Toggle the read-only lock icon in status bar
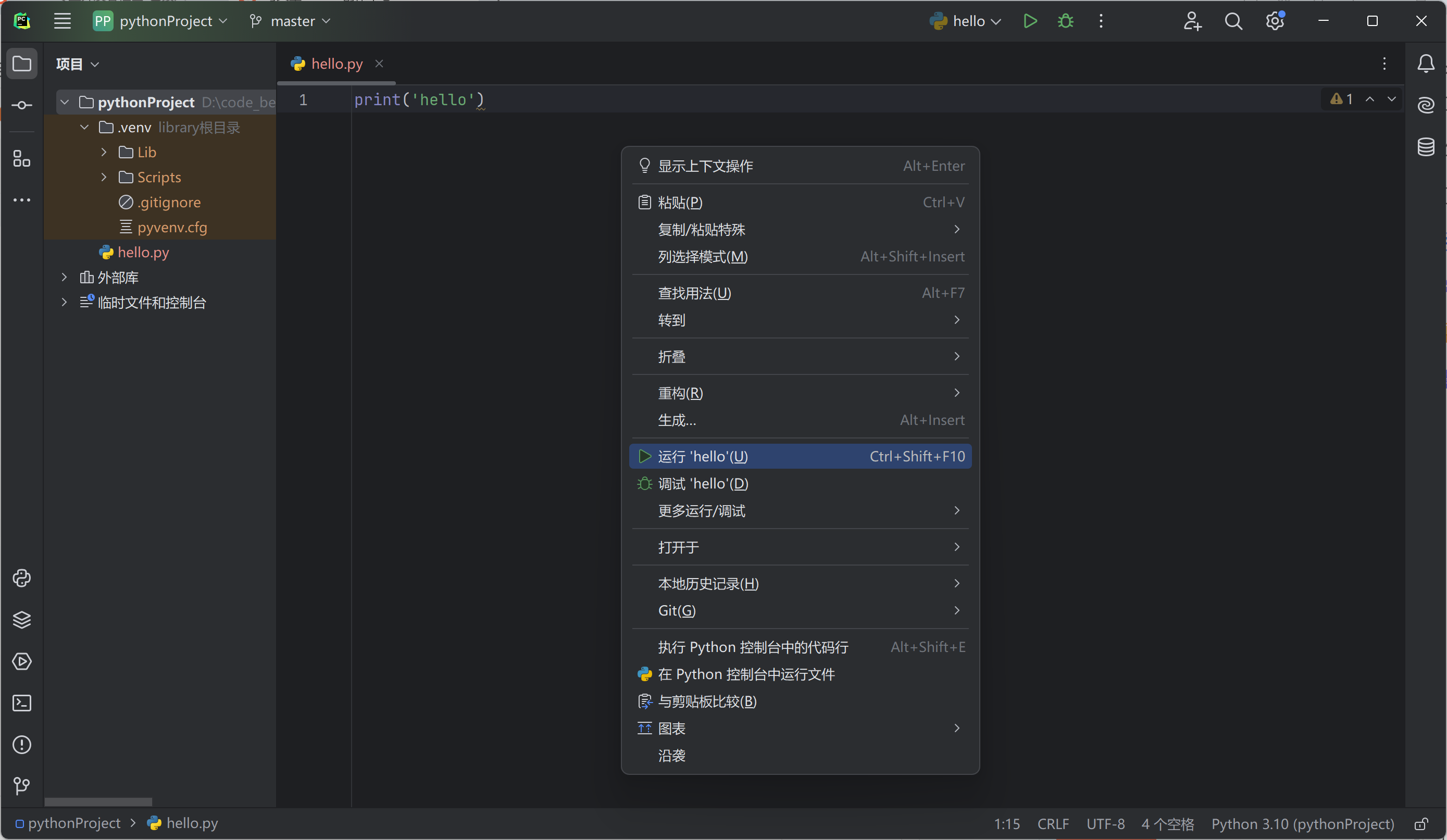 1420,824
